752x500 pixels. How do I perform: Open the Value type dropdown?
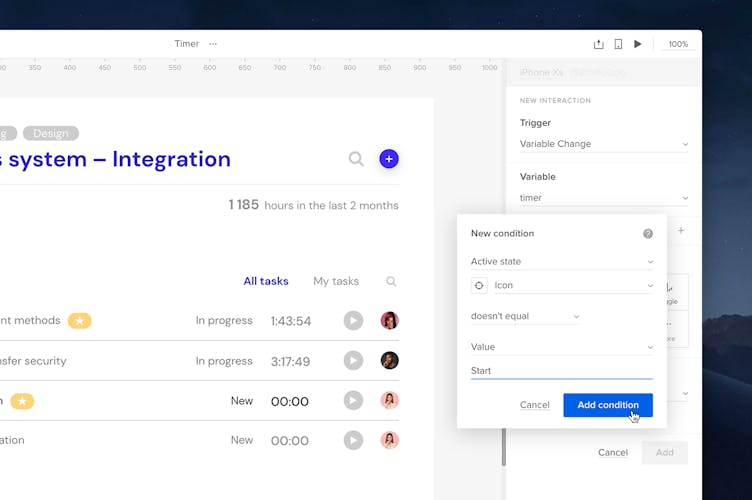click(562, 347)
